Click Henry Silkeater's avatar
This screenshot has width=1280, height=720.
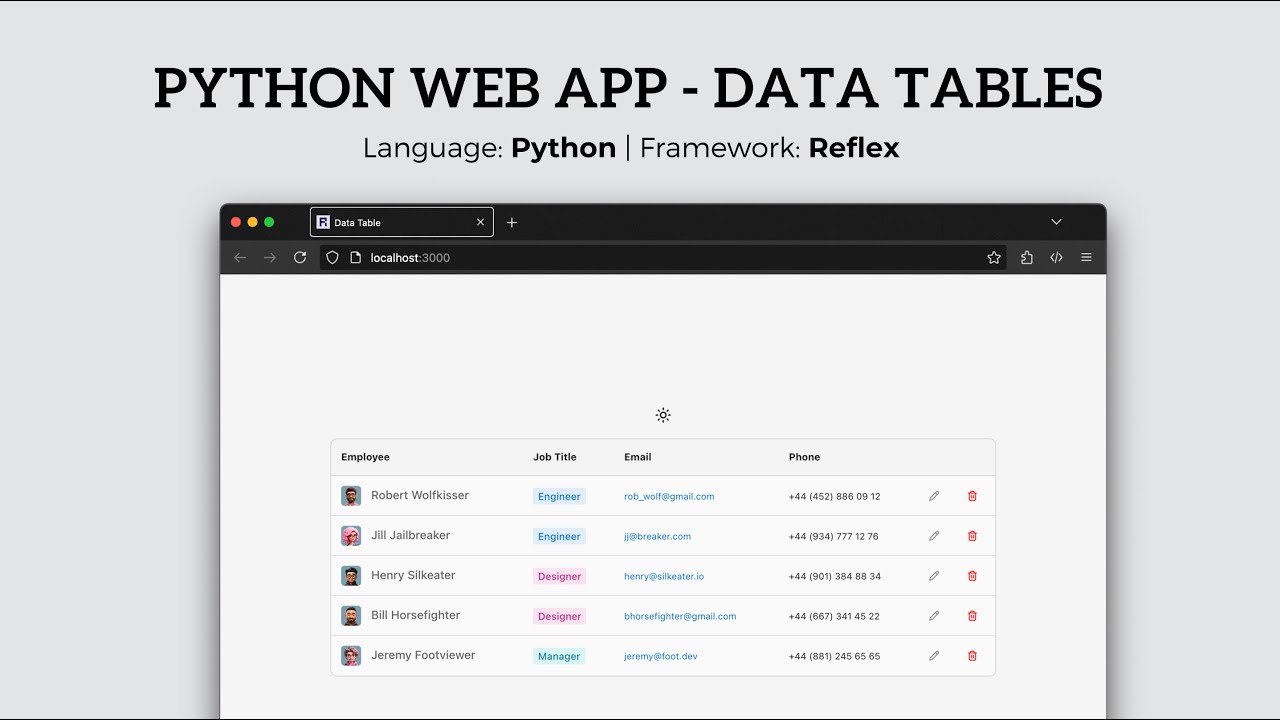point(351,576)
